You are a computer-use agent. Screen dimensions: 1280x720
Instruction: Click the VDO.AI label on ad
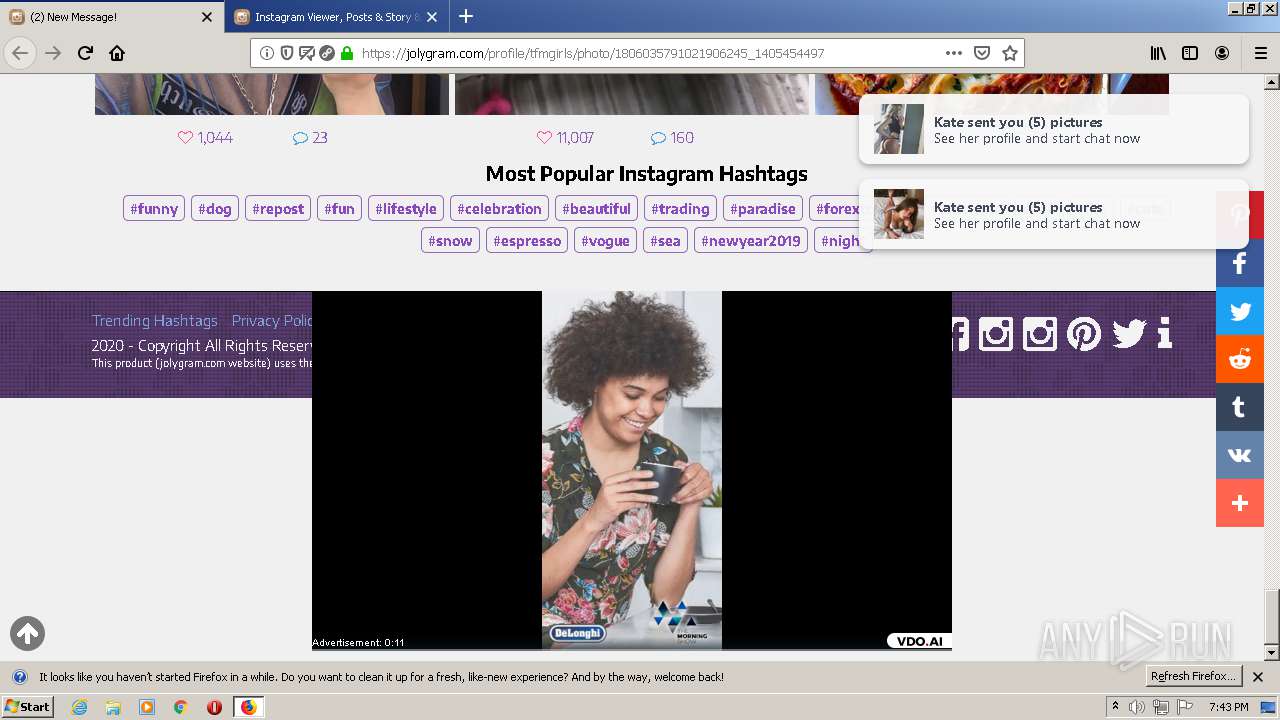pos(919,641)
